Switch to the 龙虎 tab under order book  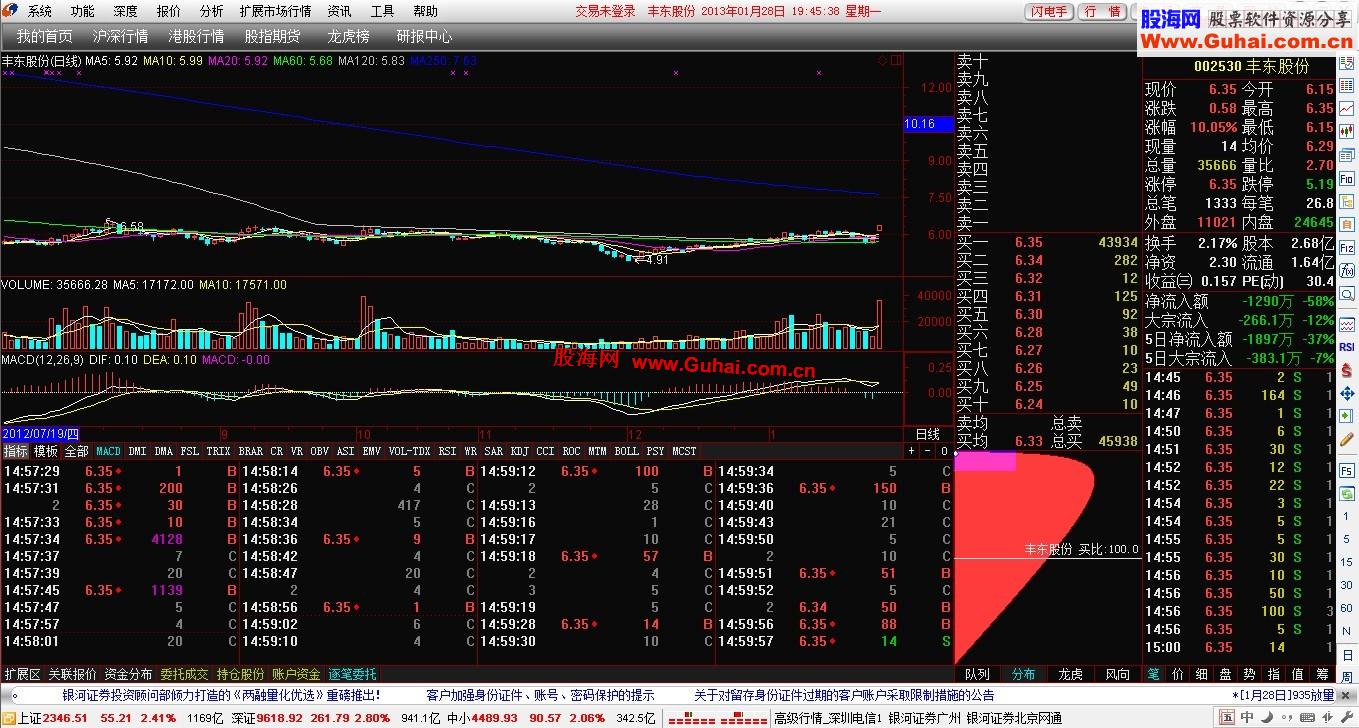1070,674
